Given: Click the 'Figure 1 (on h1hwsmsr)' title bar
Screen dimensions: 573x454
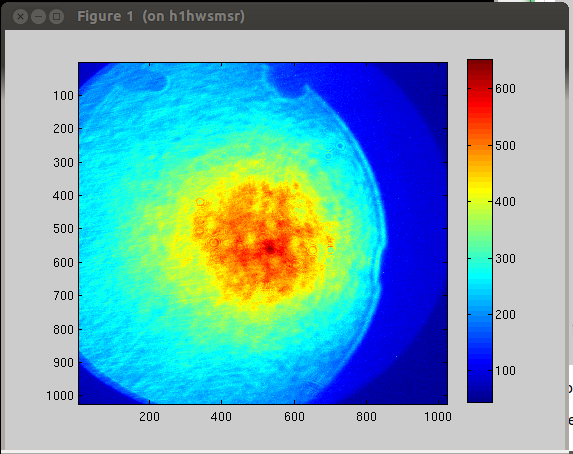Looking at the screenshot, I should [x=161, y=16].
